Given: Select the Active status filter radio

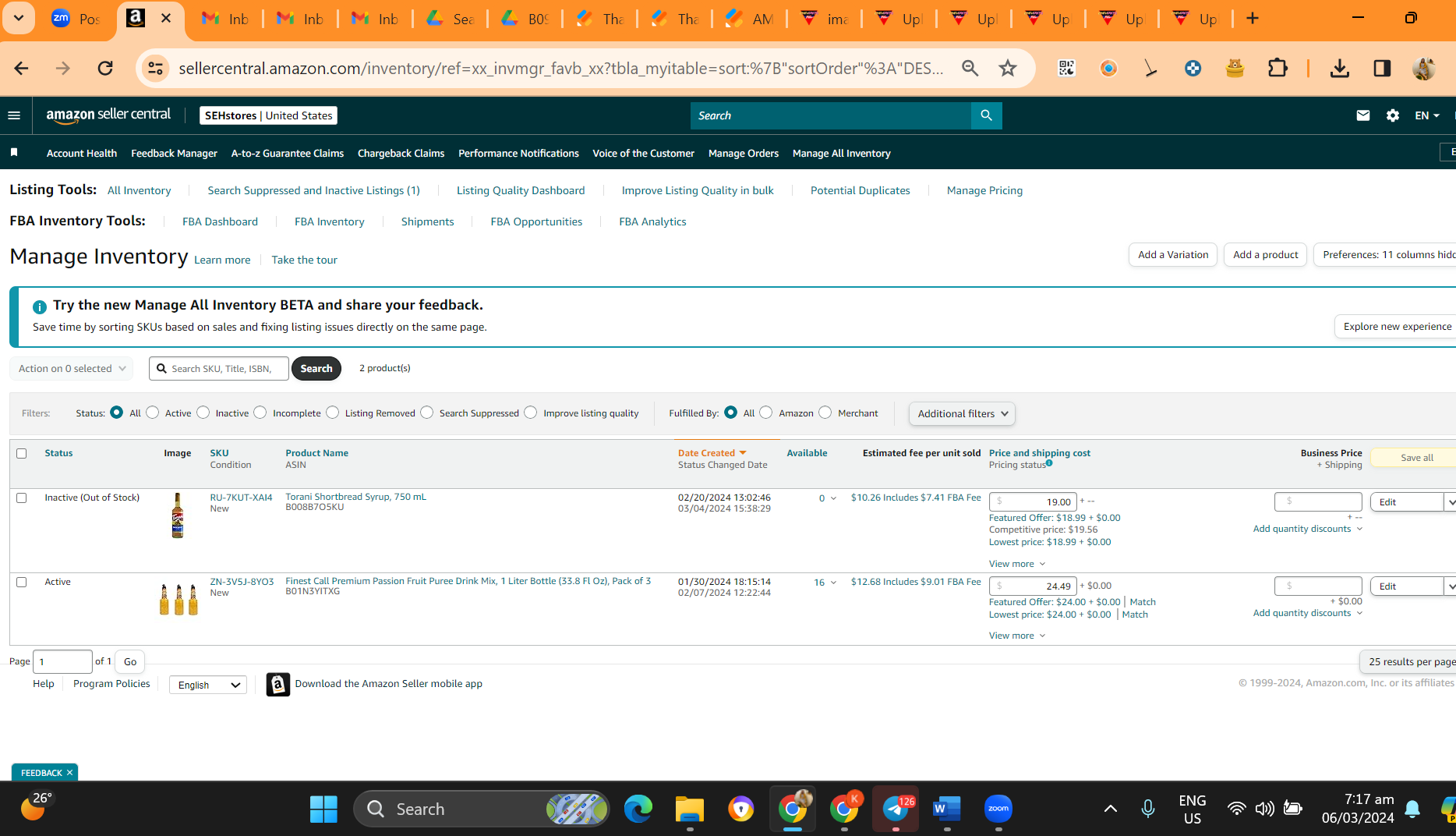Looking at the screenshot, I should point(153,413).
